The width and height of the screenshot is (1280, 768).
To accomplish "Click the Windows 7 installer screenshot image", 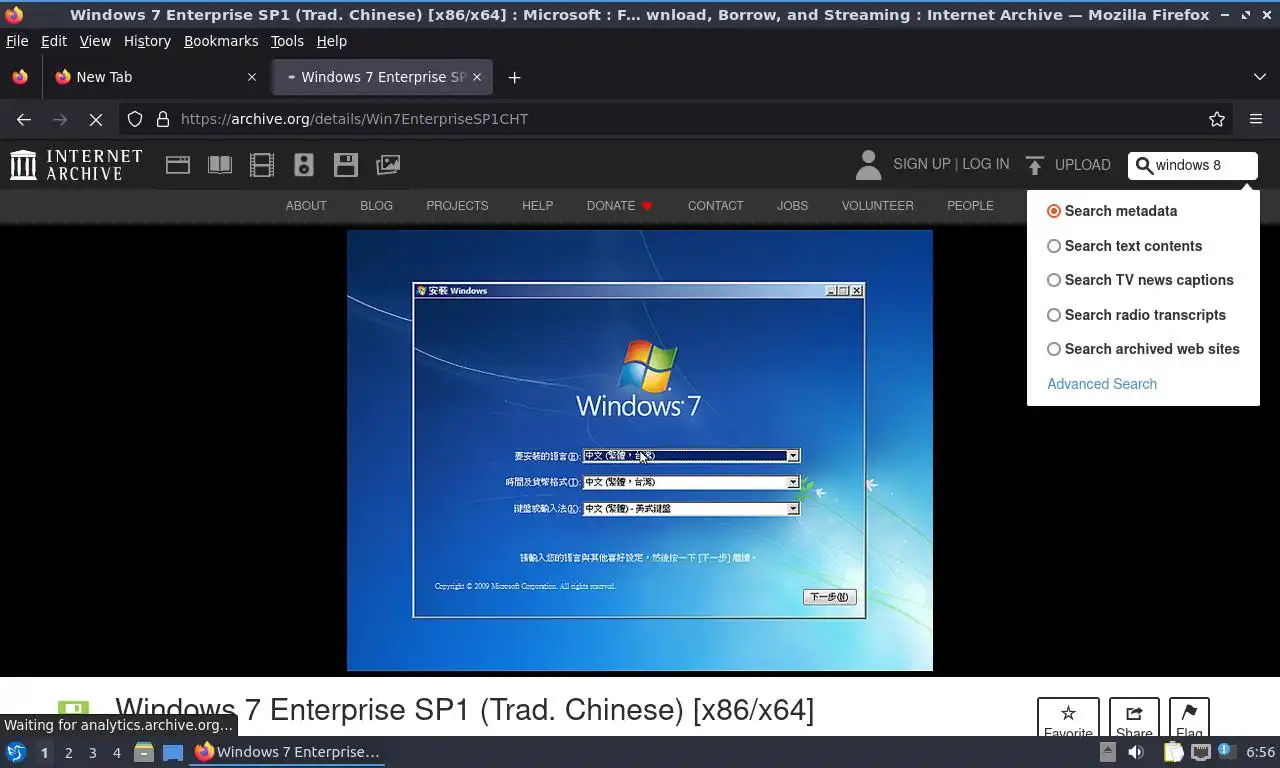I will (640, 450).
